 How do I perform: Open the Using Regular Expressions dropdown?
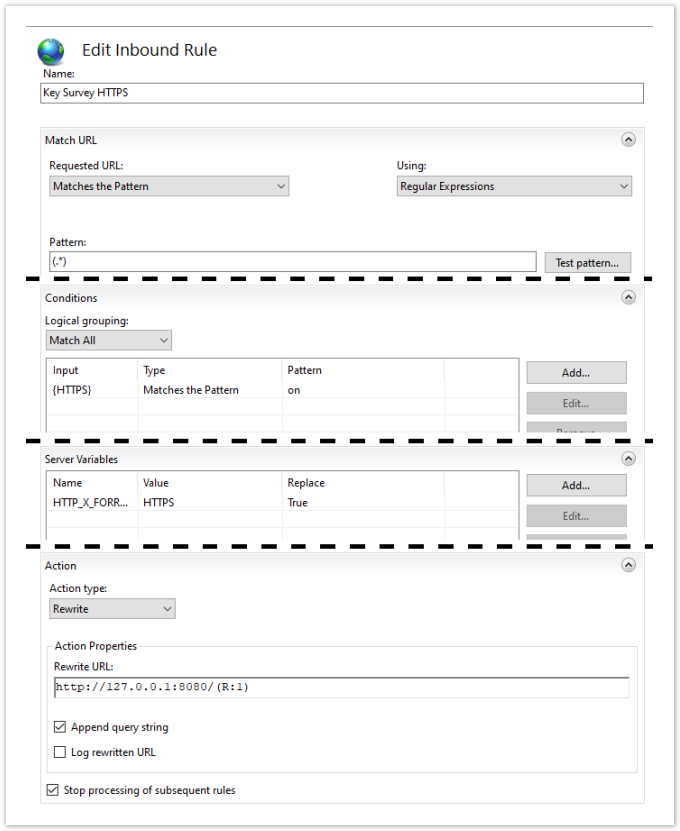coord(514,186)
